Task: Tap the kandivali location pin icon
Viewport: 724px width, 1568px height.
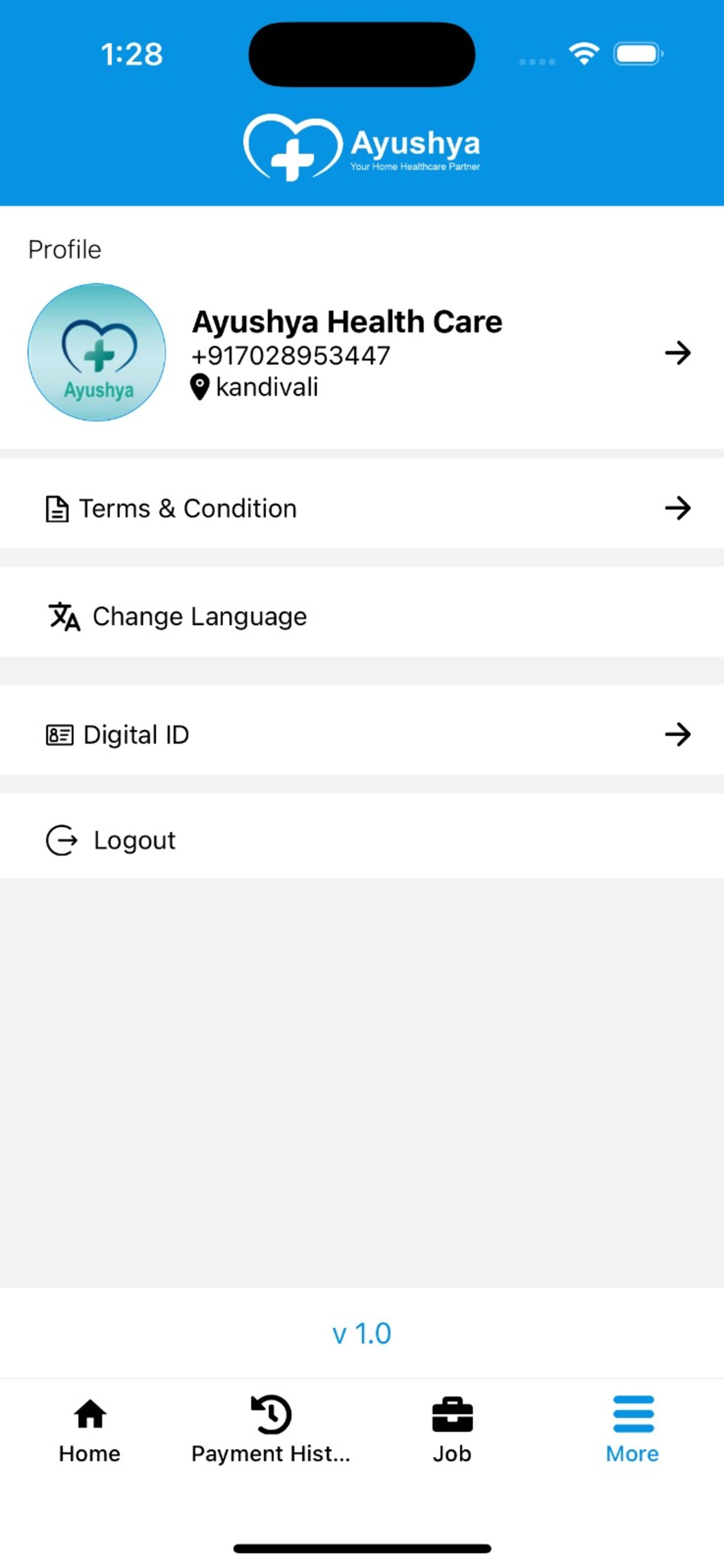Action: (199, 387)
